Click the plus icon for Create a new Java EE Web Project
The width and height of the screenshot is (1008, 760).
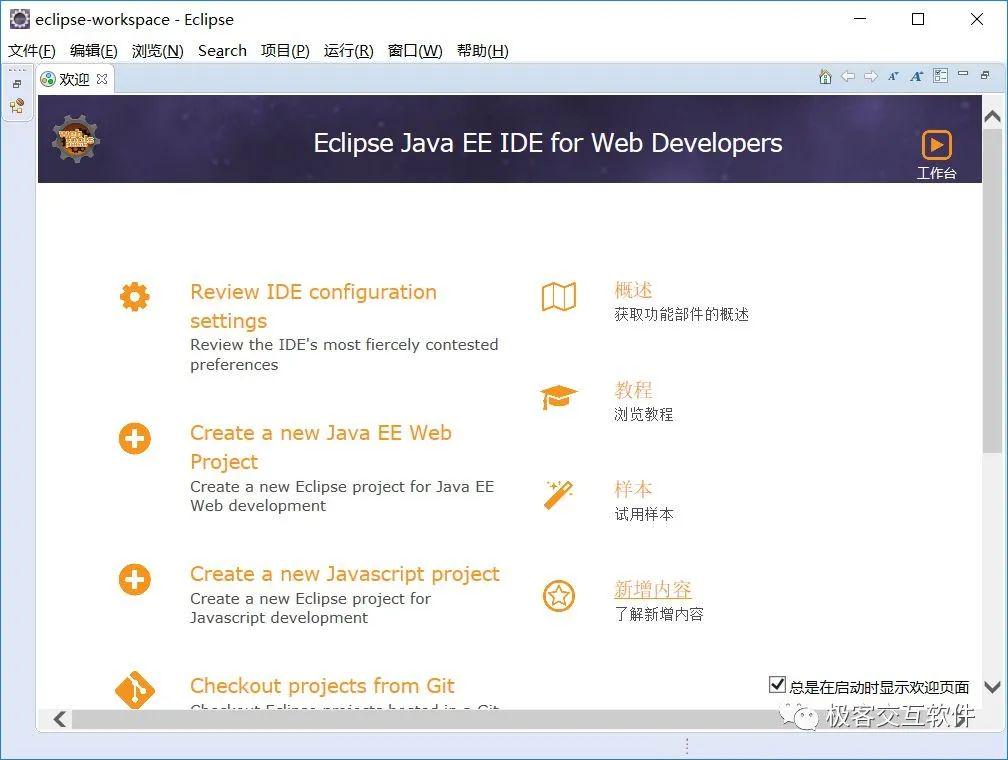[135, 438]
